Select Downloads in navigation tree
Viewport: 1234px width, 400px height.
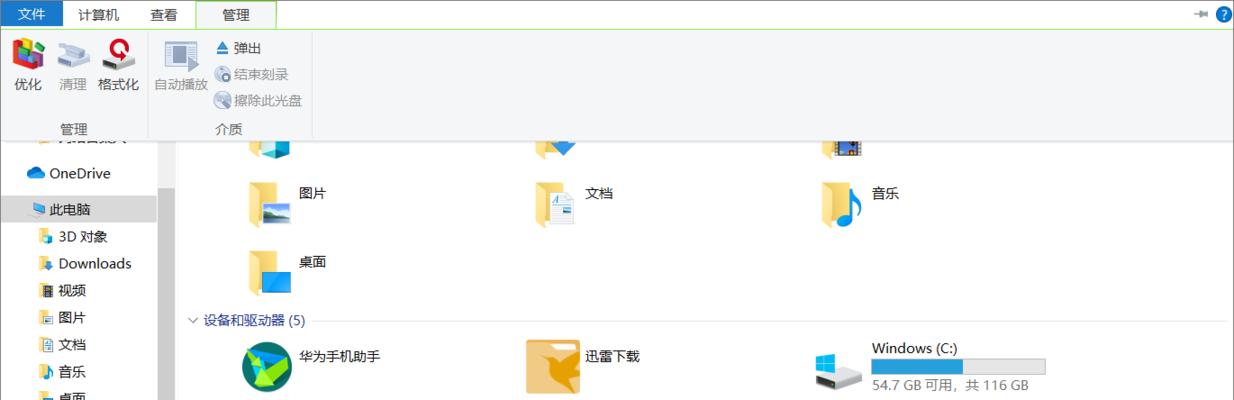(x=95, y=263)
